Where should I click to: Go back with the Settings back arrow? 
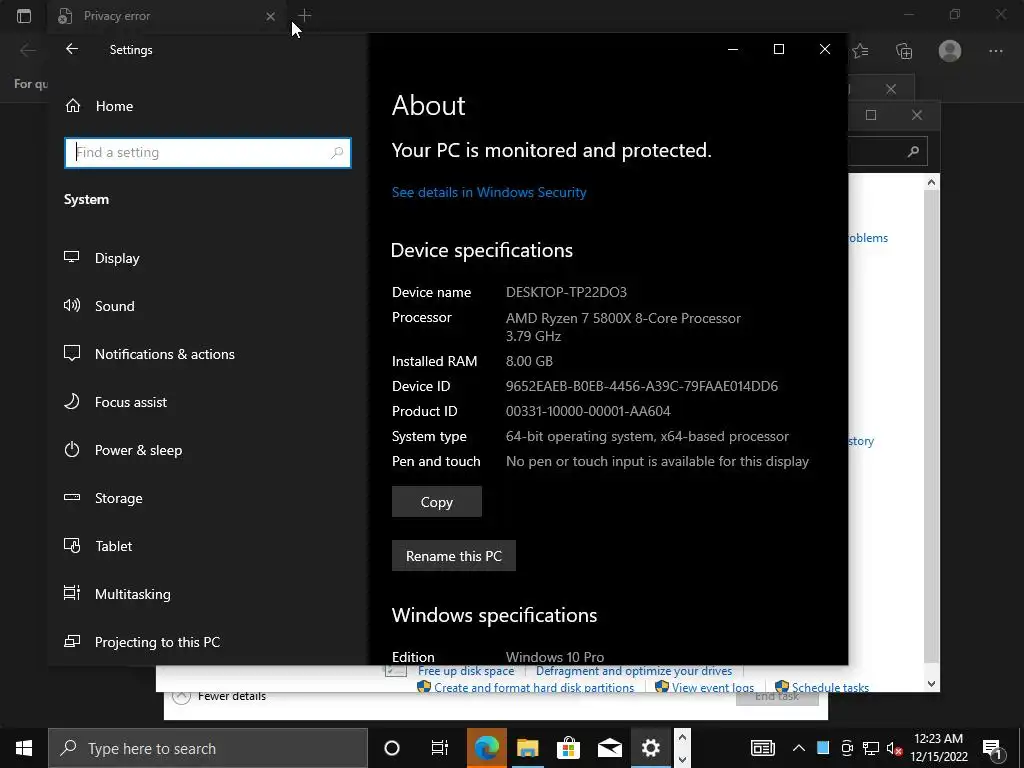72,49
